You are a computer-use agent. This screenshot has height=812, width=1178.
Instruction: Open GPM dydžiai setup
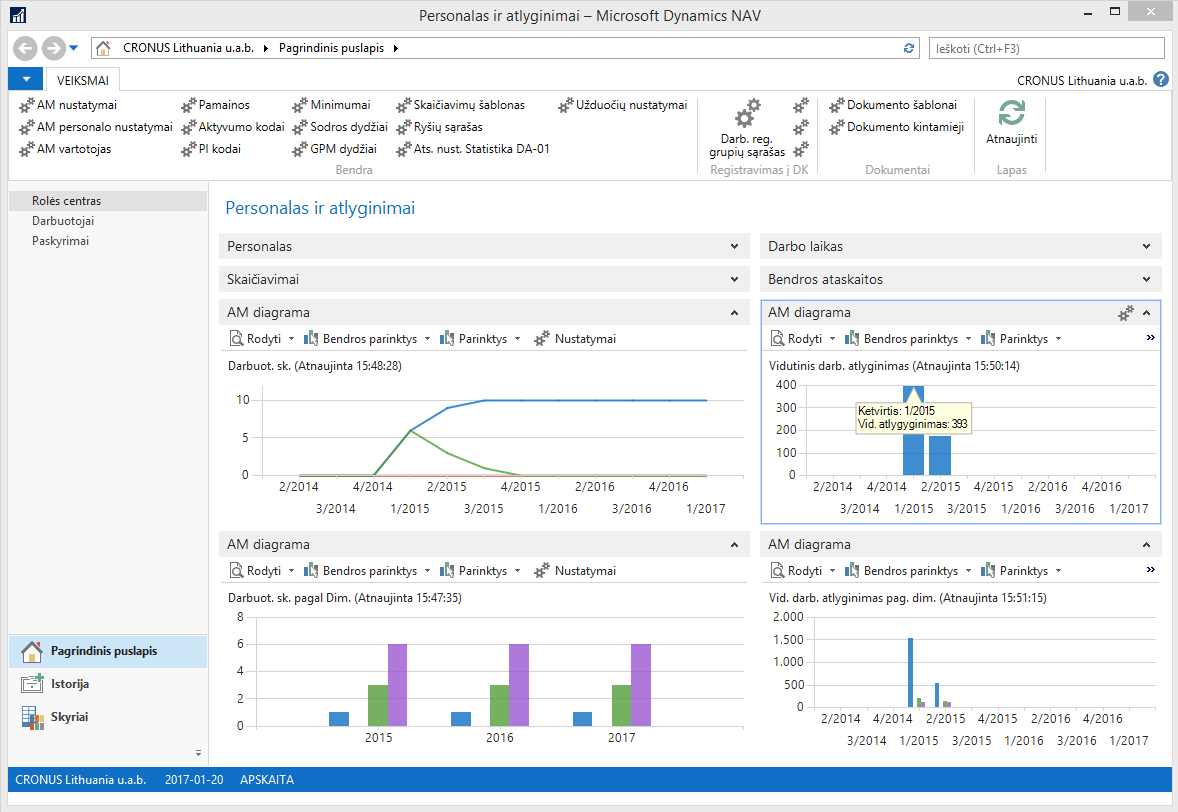click(335, 149)
